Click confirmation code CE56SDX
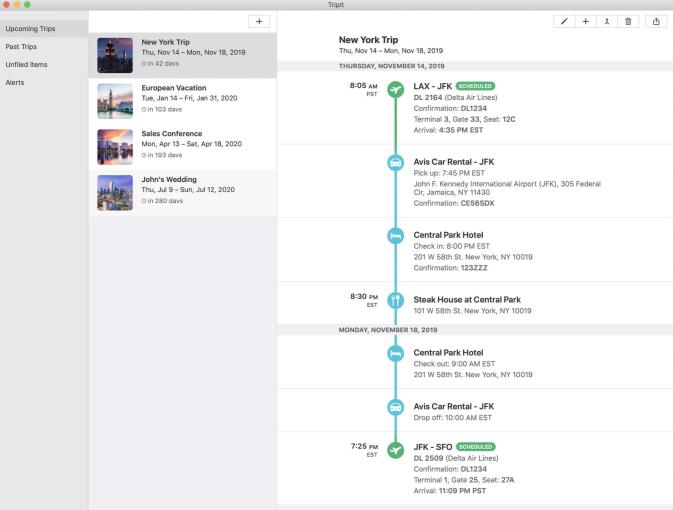Viewport: 673px width, 510px height. (477, 203)
